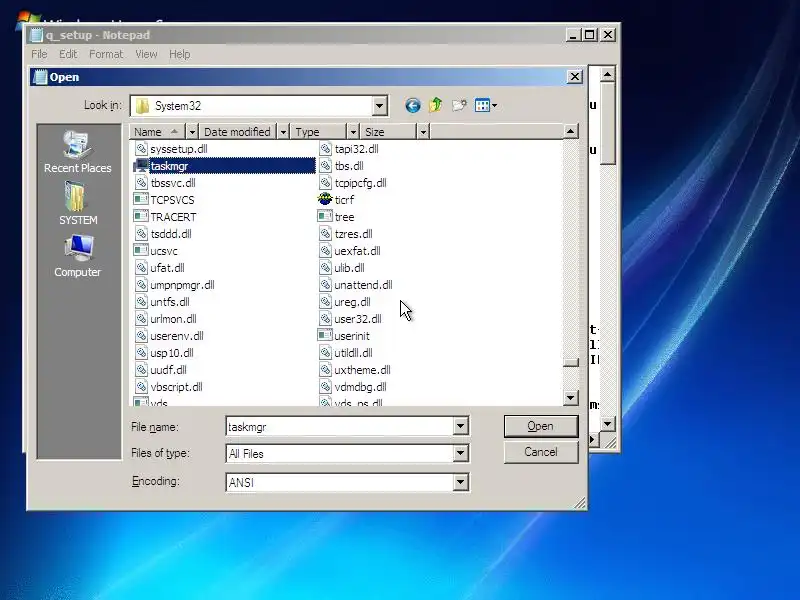Sort by Type column header
Screen dimensions: 800x600
tap(318, 132)
